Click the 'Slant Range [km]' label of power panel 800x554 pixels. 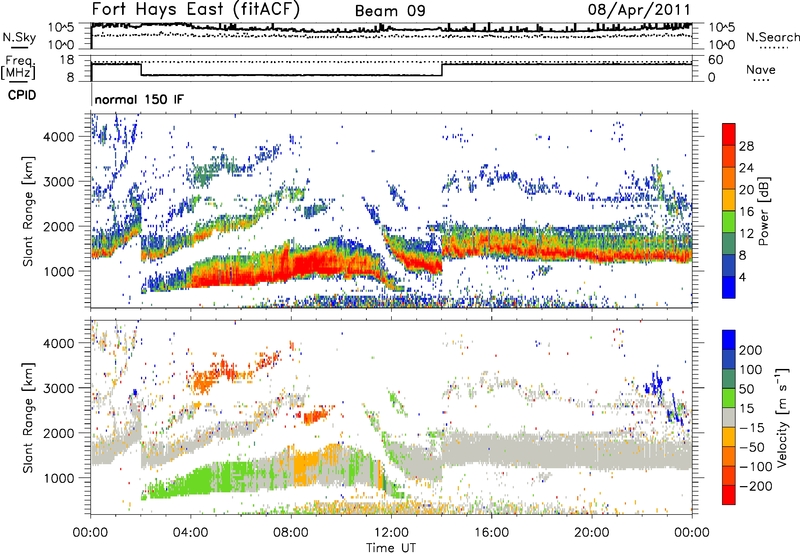coord(28,211)
